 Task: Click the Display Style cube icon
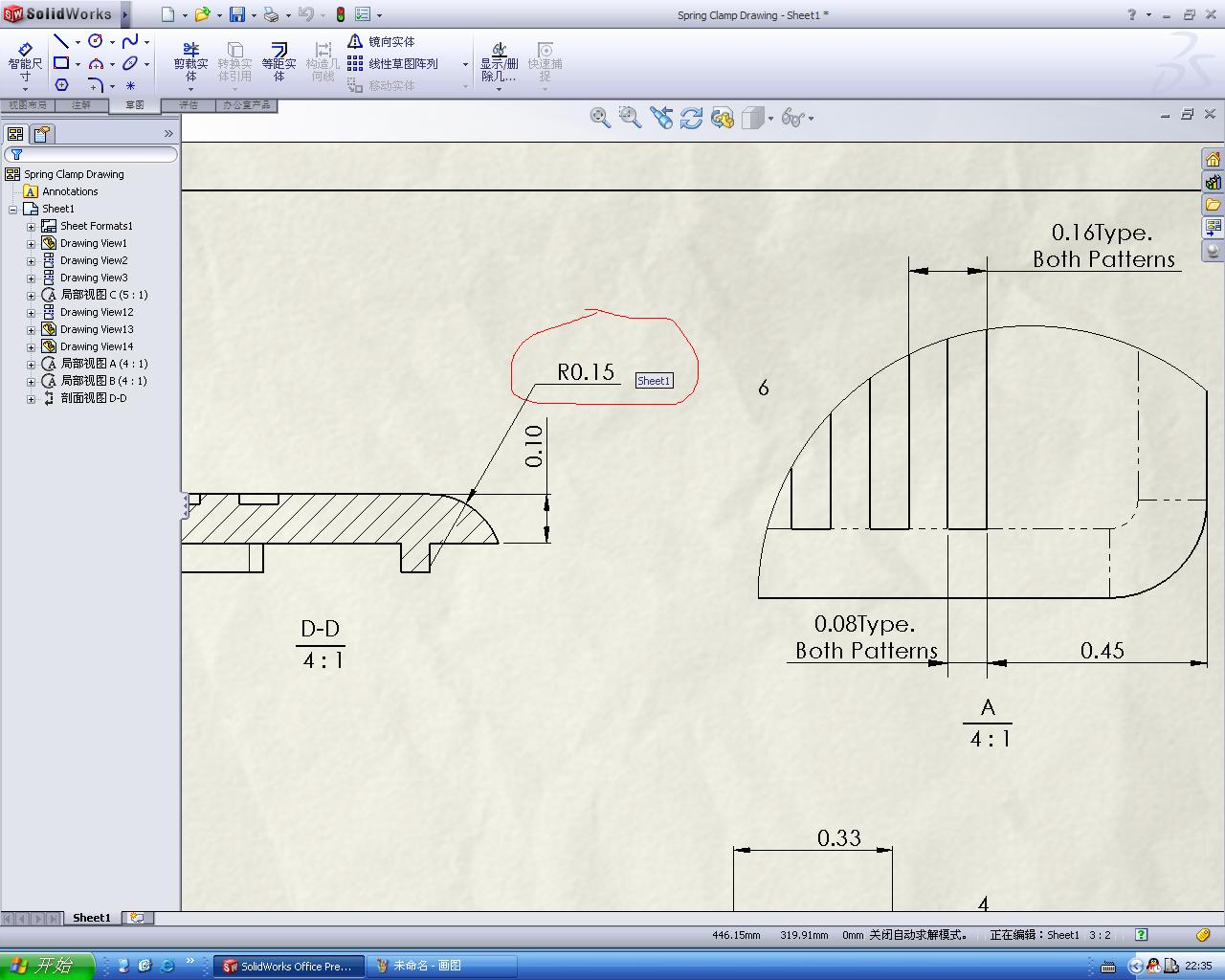[x=753, y=118]
